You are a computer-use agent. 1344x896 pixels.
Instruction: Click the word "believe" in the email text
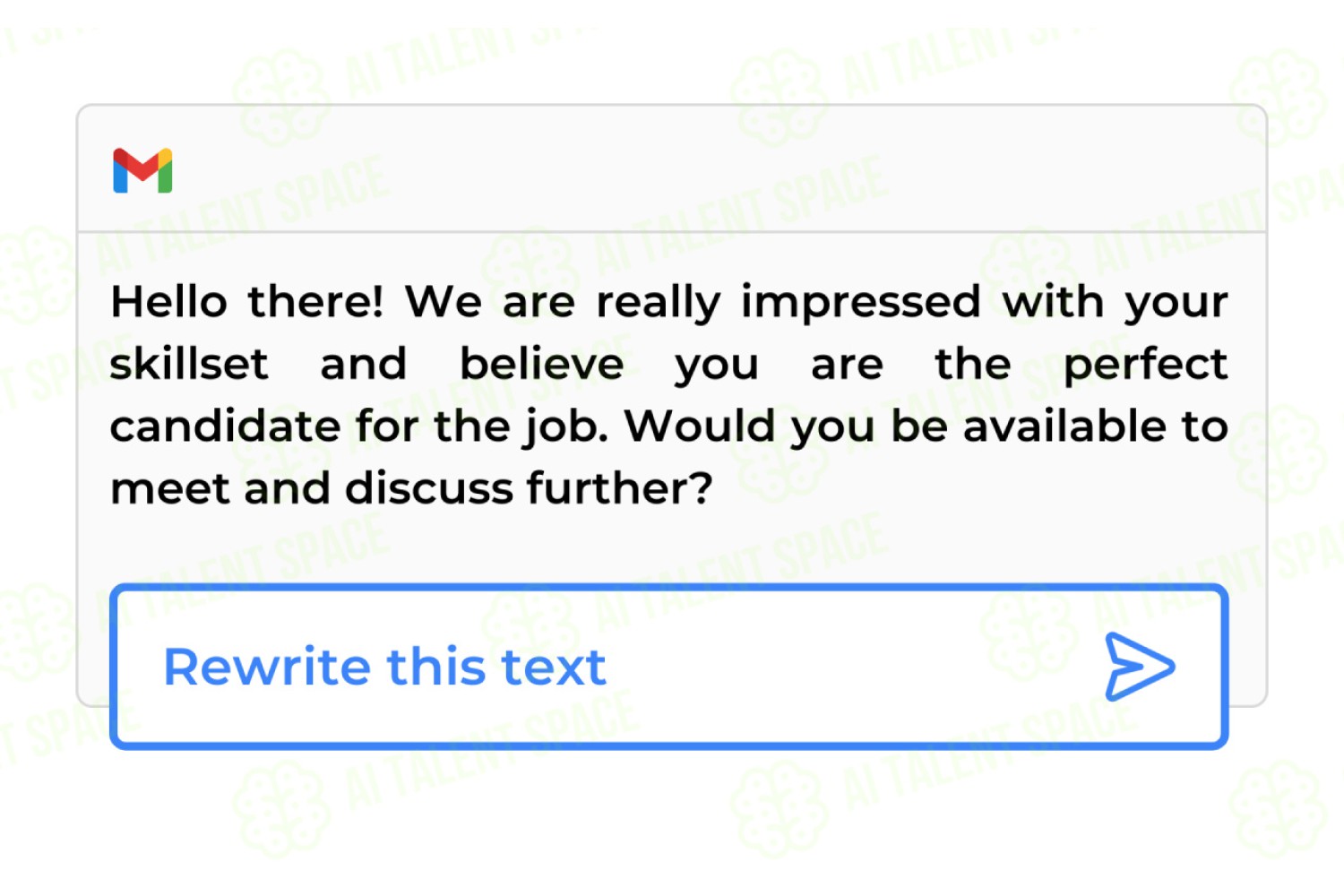pyautogui.click(x=542, y=364)
